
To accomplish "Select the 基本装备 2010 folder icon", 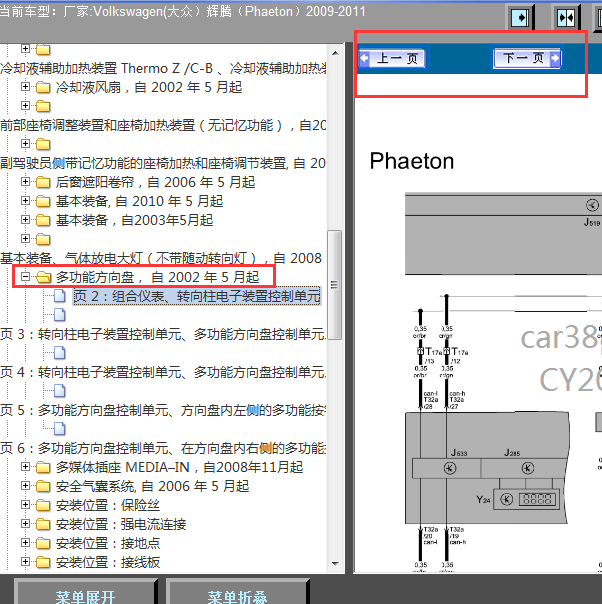I will (43, 201).
